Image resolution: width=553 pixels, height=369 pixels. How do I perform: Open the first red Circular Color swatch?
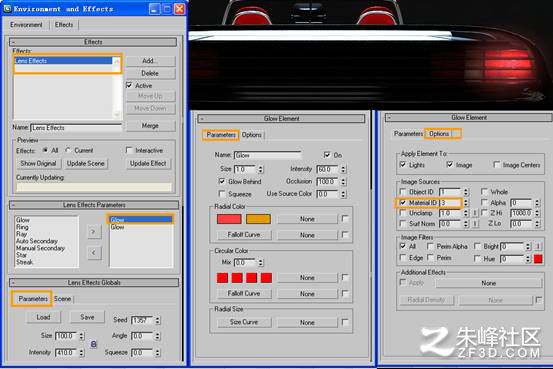click(222, 278)
